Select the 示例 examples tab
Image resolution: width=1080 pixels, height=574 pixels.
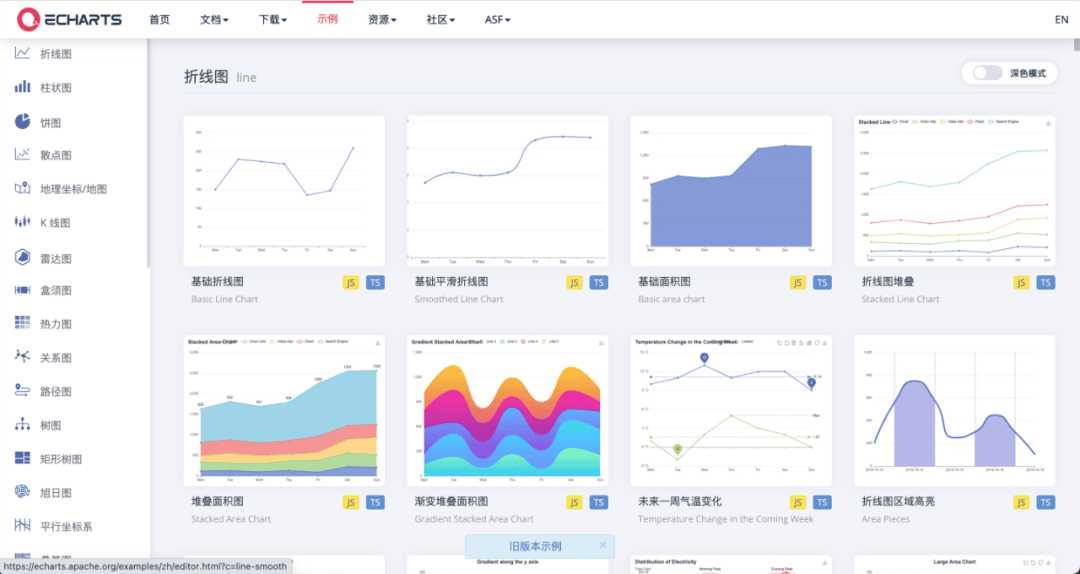pyautogui.click(x=327, y=19)
